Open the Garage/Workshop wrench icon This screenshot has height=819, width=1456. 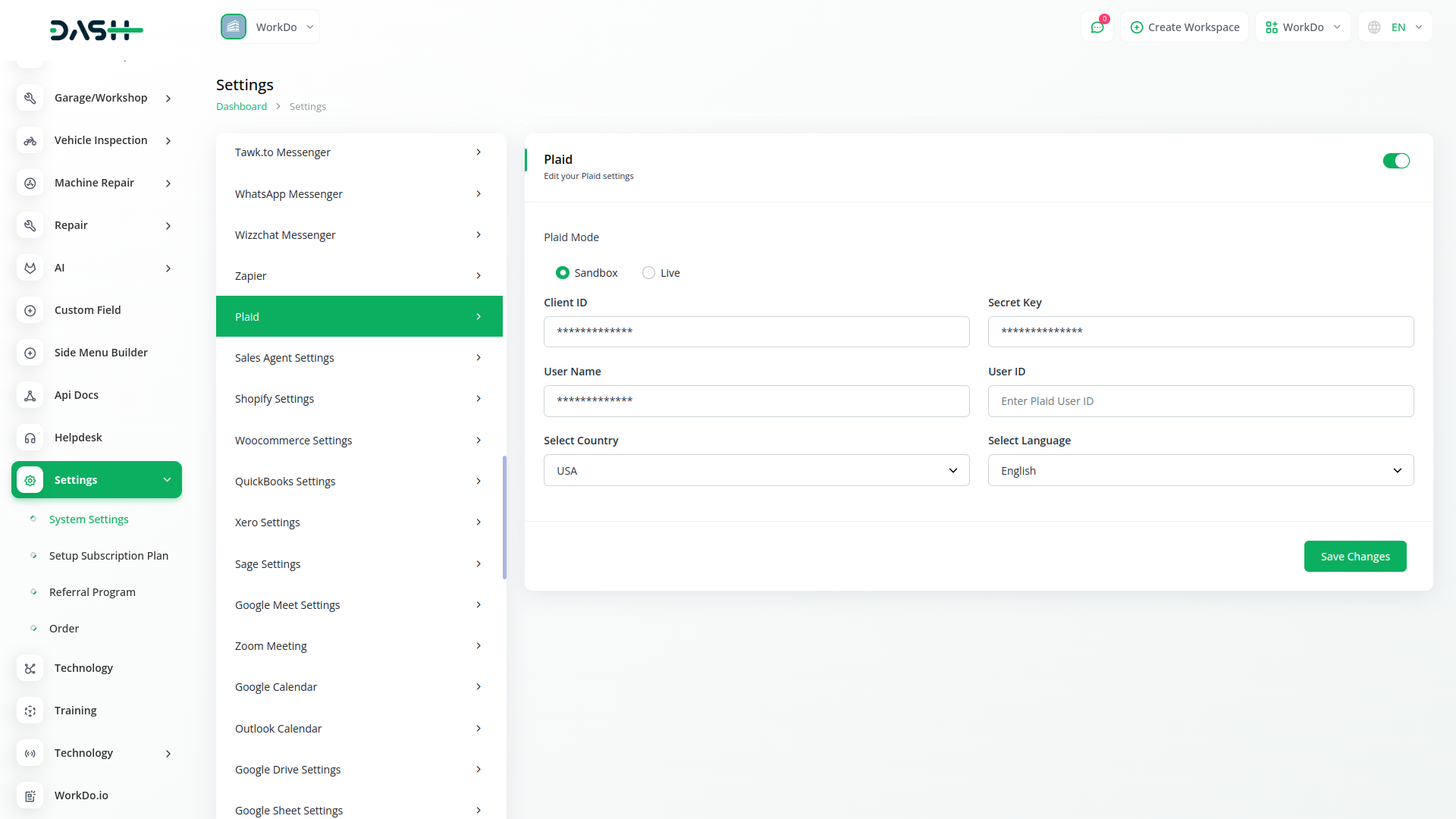(x=30, y=98)
